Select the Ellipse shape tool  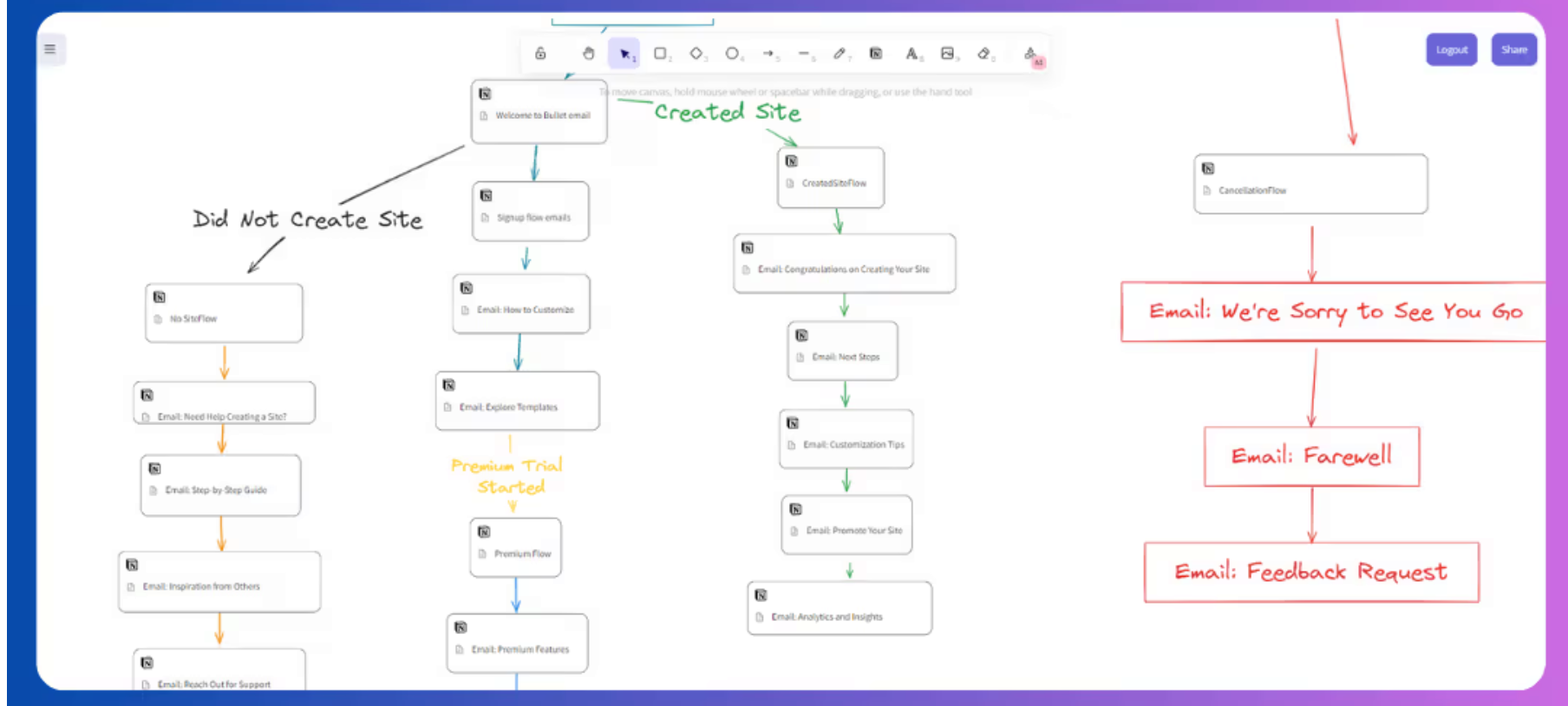coord(733,54)
